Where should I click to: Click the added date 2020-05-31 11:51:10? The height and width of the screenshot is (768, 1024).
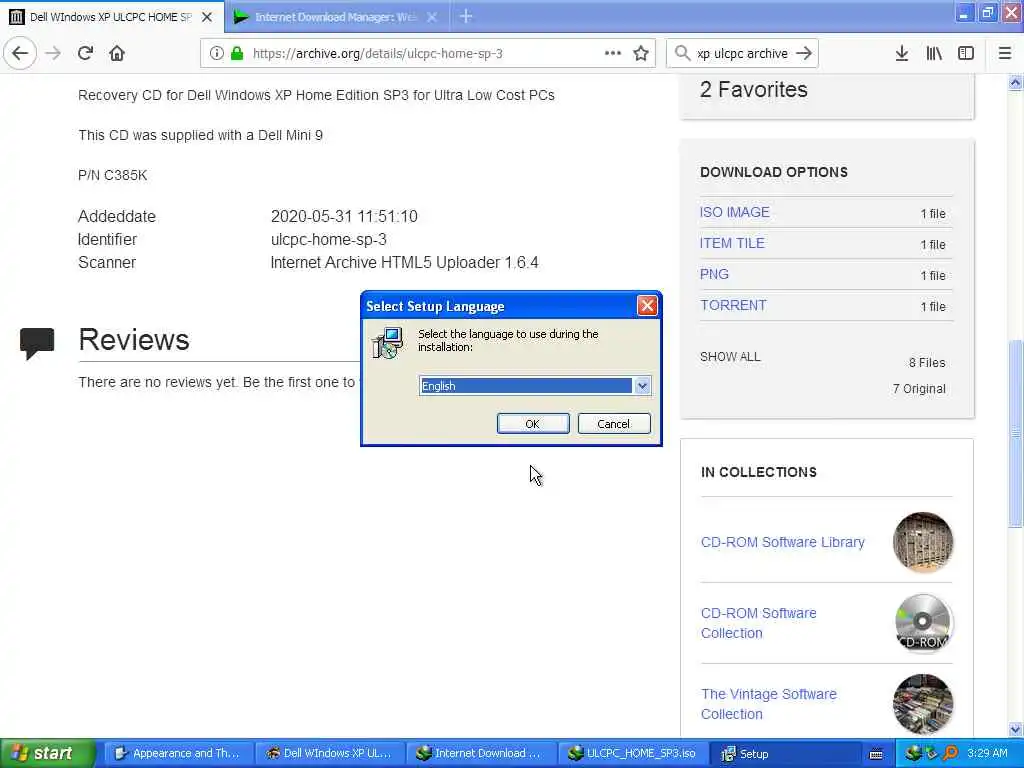(x=344, y=216)
